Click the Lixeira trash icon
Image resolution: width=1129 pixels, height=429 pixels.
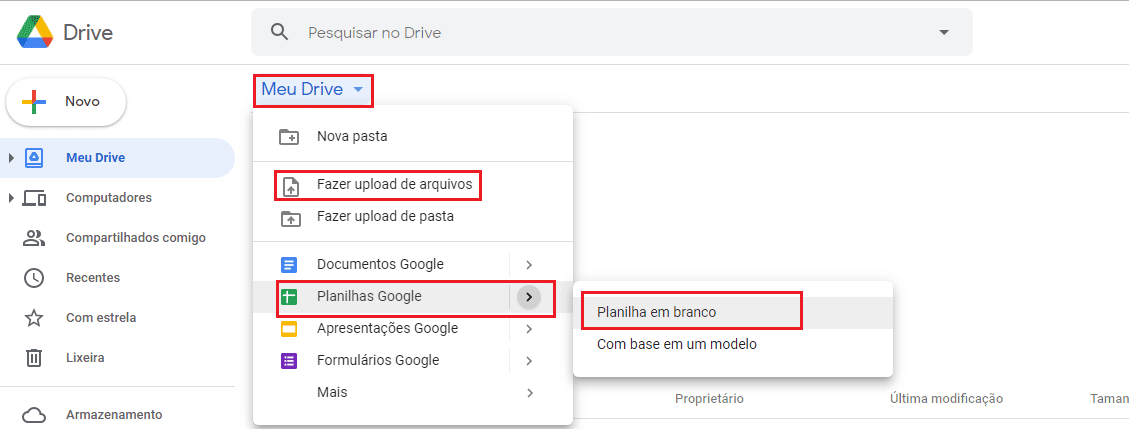click(34, 358)
